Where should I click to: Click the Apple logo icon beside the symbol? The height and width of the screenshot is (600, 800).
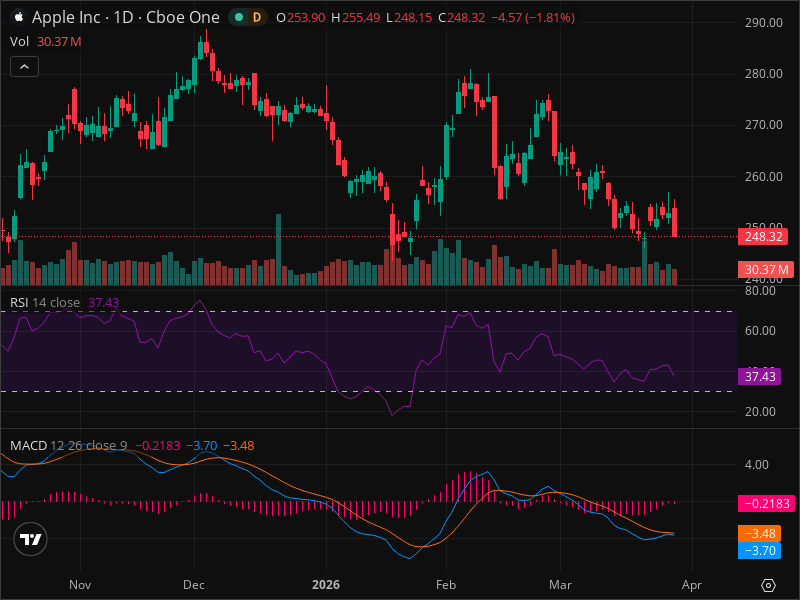pyautogui.click(x=19, y=17)
